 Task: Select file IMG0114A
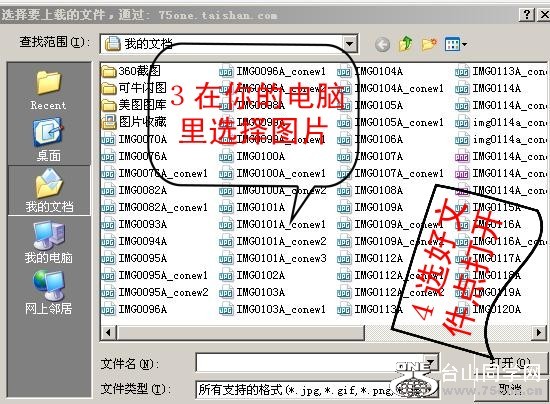tap(488, 88)
